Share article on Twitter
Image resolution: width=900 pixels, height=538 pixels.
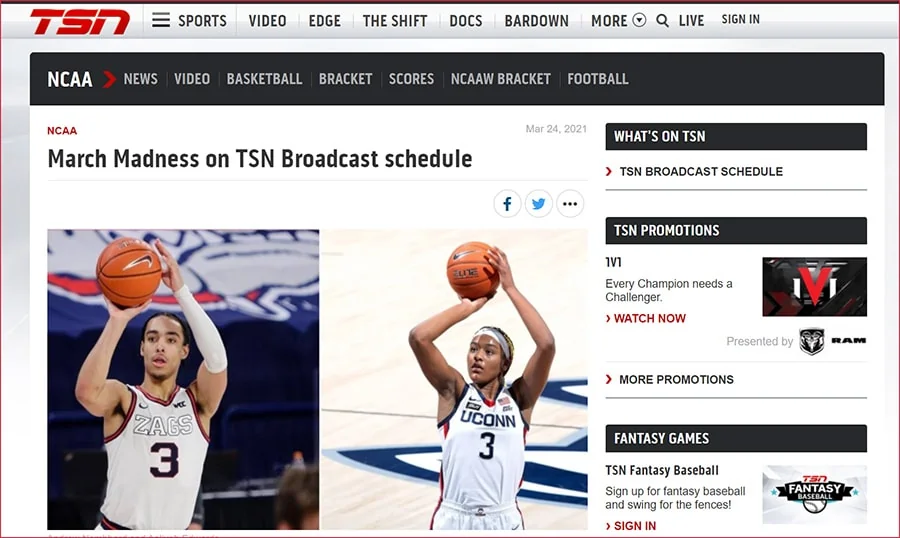point(538,204)
